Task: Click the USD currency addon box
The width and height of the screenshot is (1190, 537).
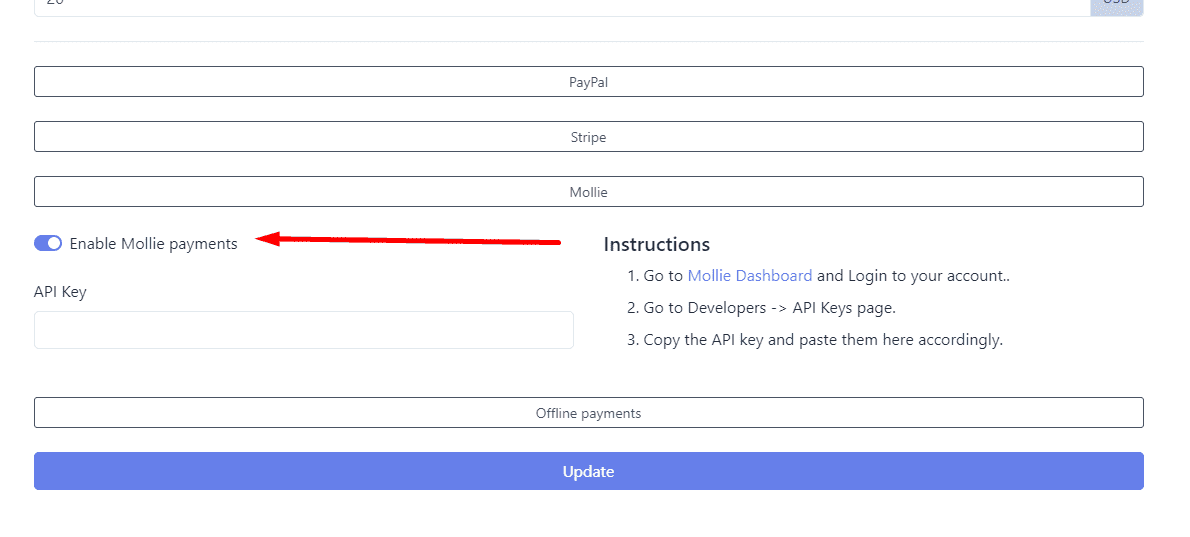Action: pyautogui.click(x=1116, y=5)
